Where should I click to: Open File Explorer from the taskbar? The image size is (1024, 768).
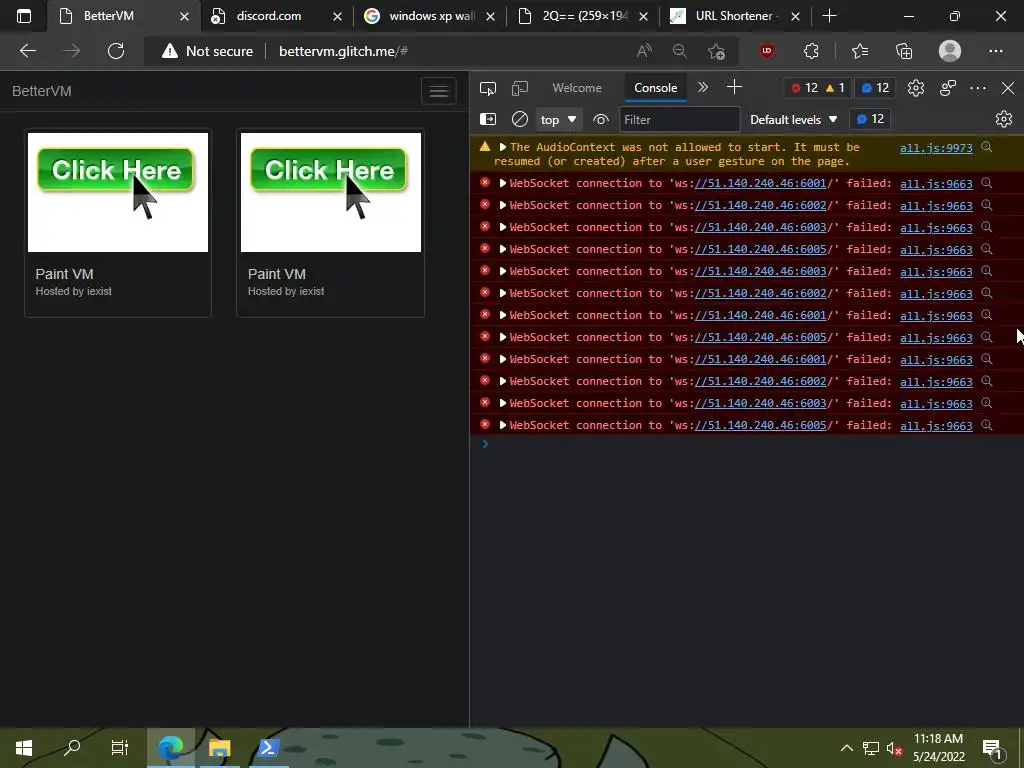219,747
